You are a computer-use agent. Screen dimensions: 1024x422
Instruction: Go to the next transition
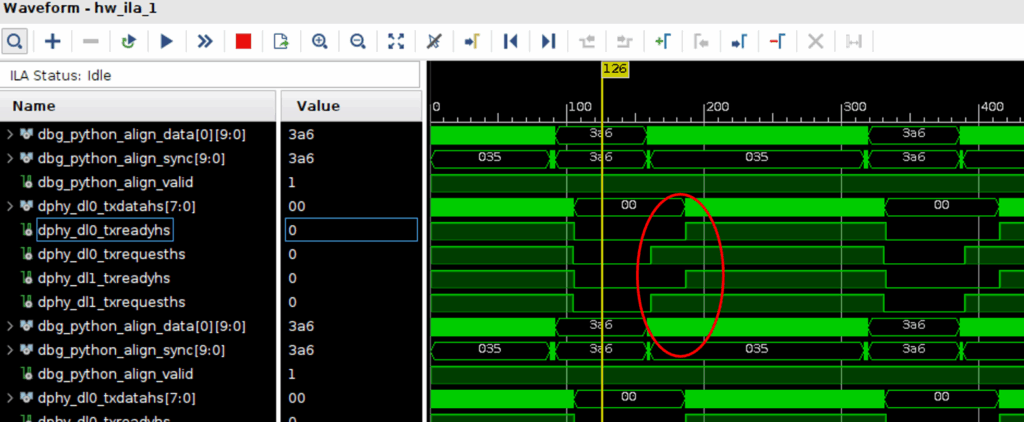(624, 42)
